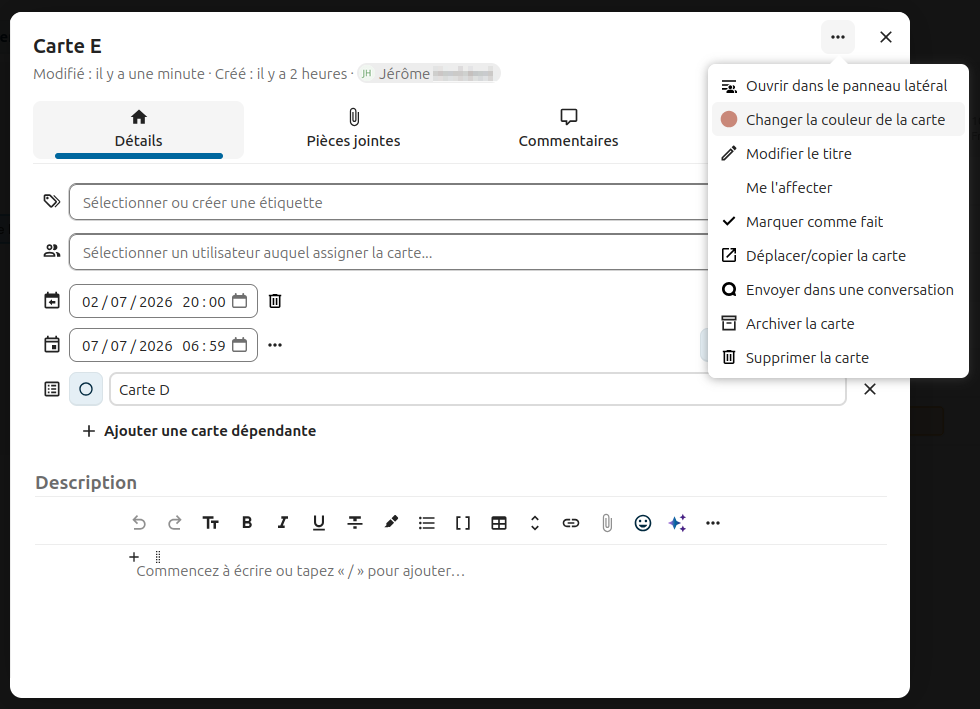The height and width of the screenshot is (709, 980).
Task: Choose Archiver la carte
Action: (838, 324)
